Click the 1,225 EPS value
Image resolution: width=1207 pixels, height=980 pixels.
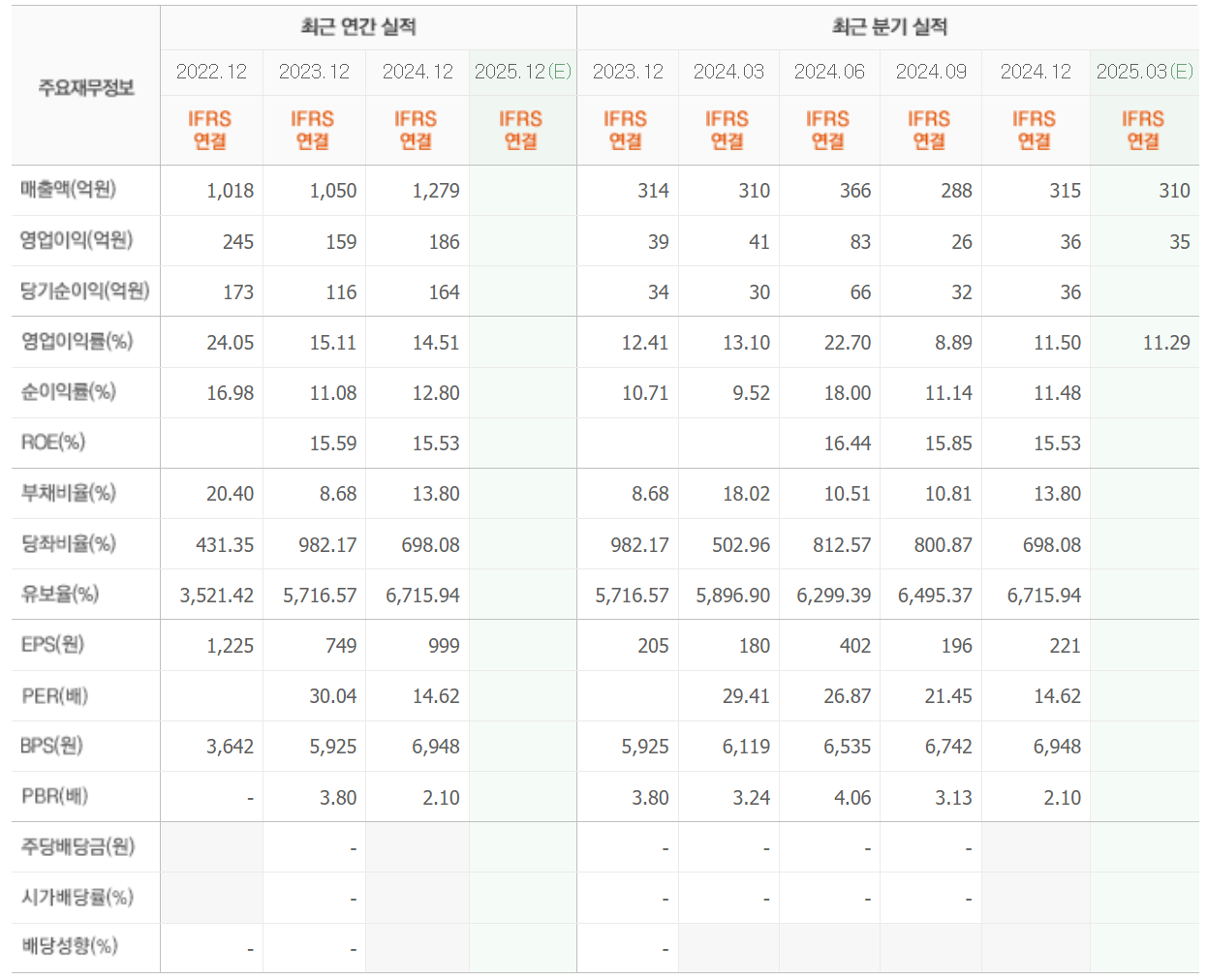(x=231, y=646)
